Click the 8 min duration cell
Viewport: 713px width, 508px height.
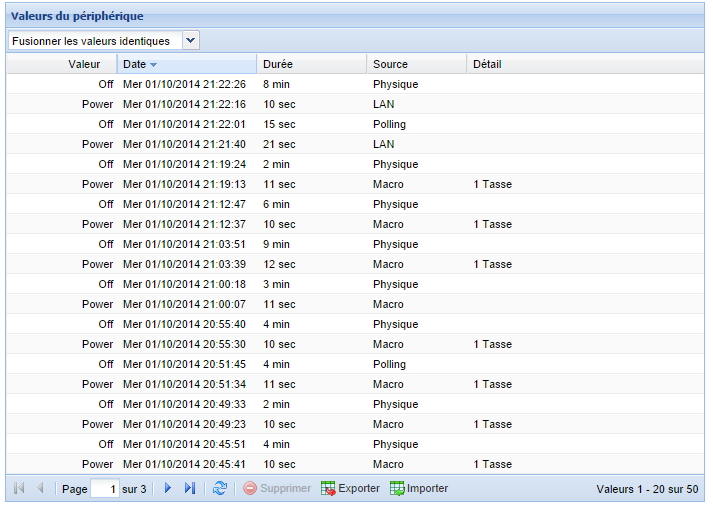pos(276,84)
